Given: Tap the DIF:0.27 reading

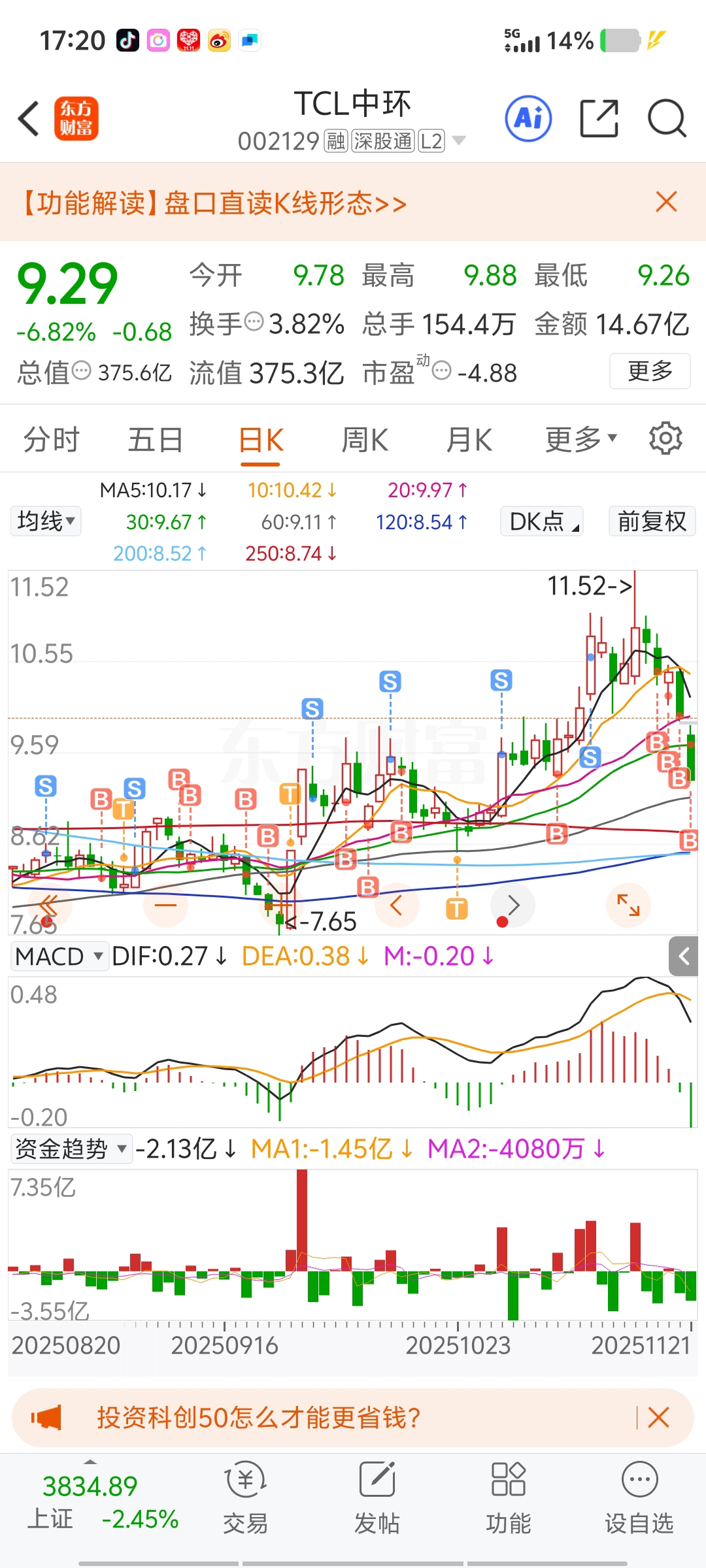Looking at the screenshot, I should tap(169, 956).
